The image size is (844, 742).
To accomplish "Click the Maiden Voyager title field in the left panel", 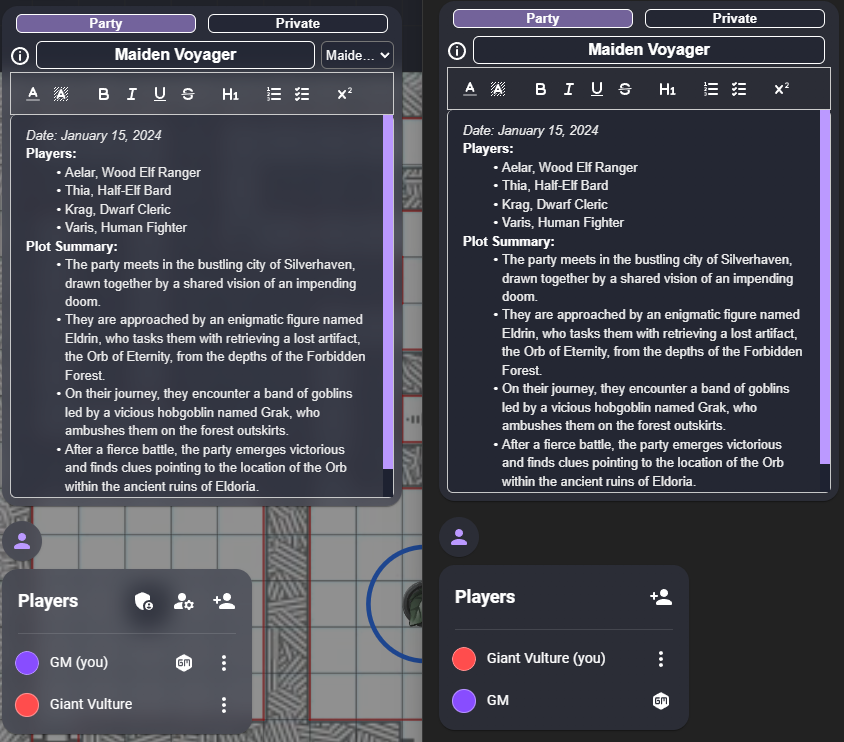I will pos(175,55).
